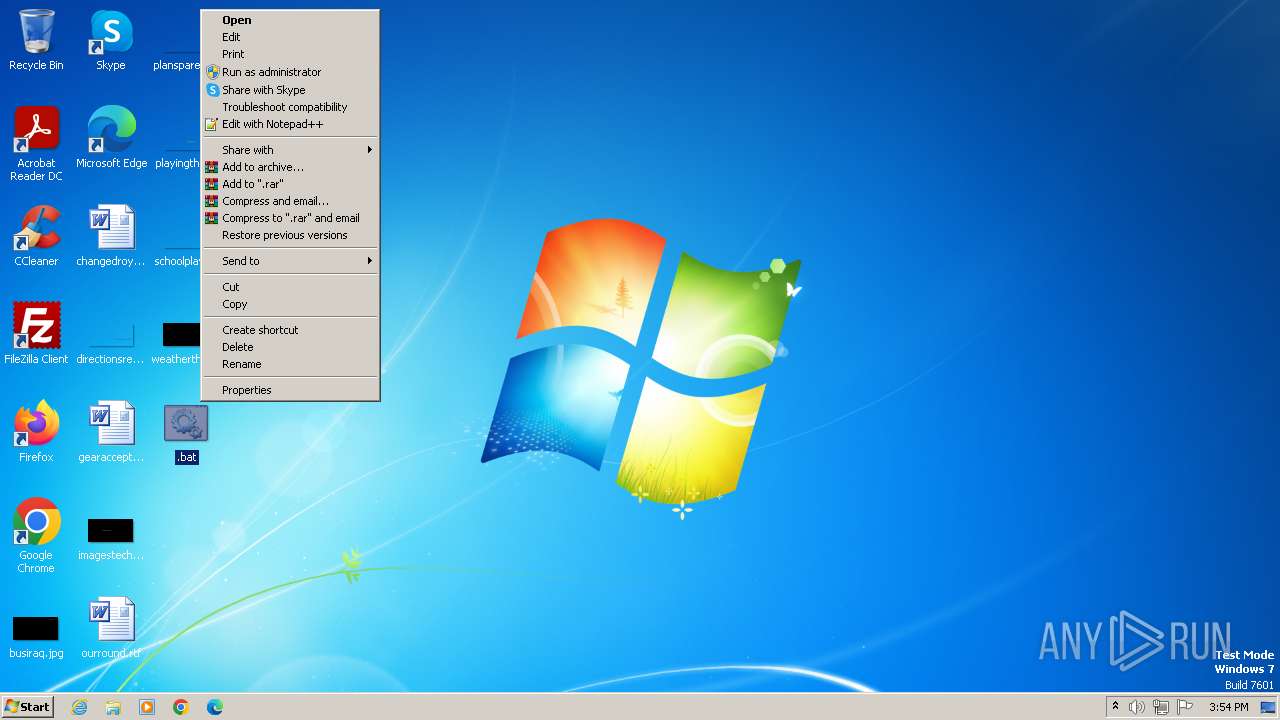
Task: Choose Rename in the context menu
Action: pos(290,364)
